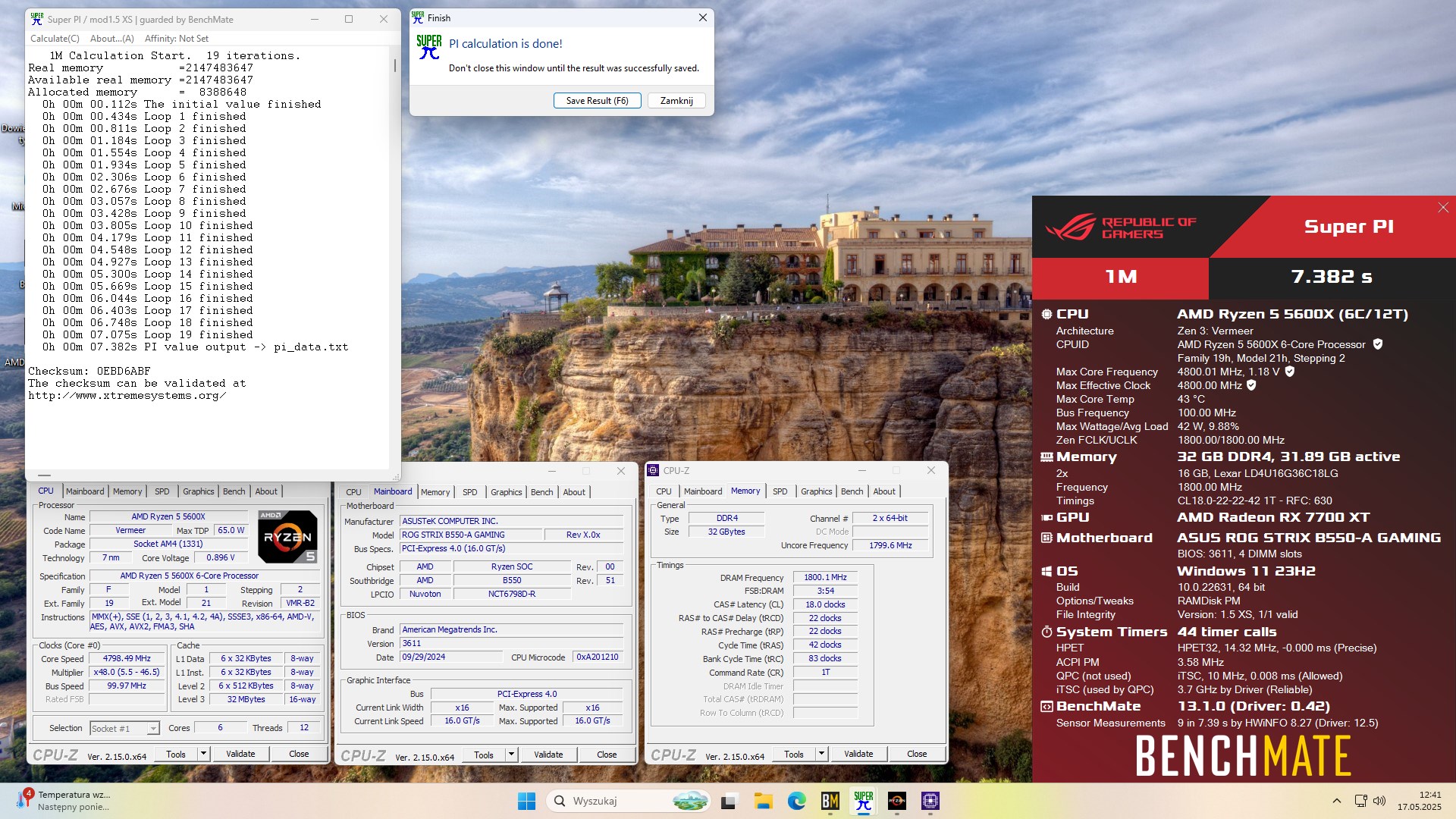Activate the BenchMate BM taskbar icon
This screenshot has height=819, width=1456.
coord(830,801)
